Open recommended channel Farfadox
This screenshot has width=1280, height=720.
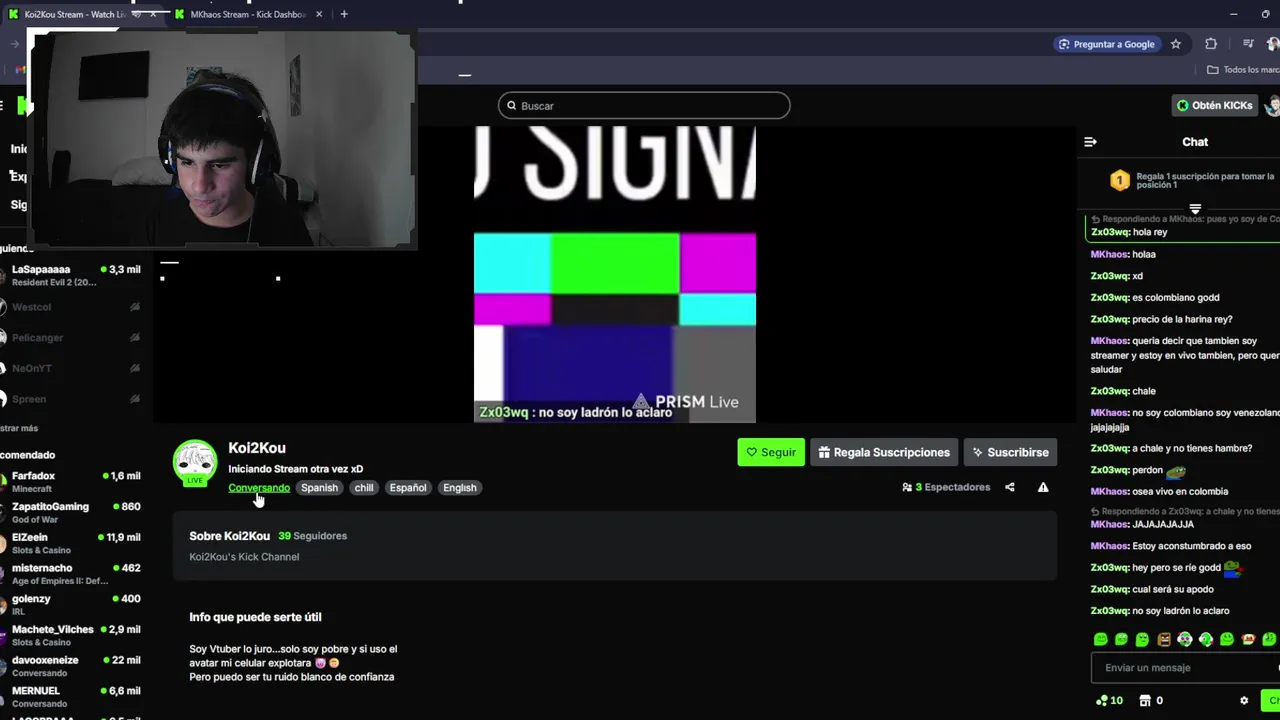click(x=72, y=481)
